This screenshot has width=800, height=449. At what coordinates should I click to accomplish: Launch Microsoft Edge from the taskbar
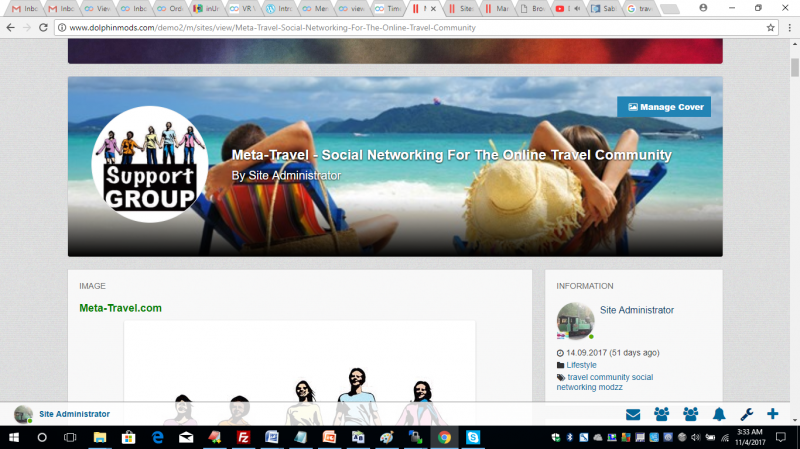(158, 437)
